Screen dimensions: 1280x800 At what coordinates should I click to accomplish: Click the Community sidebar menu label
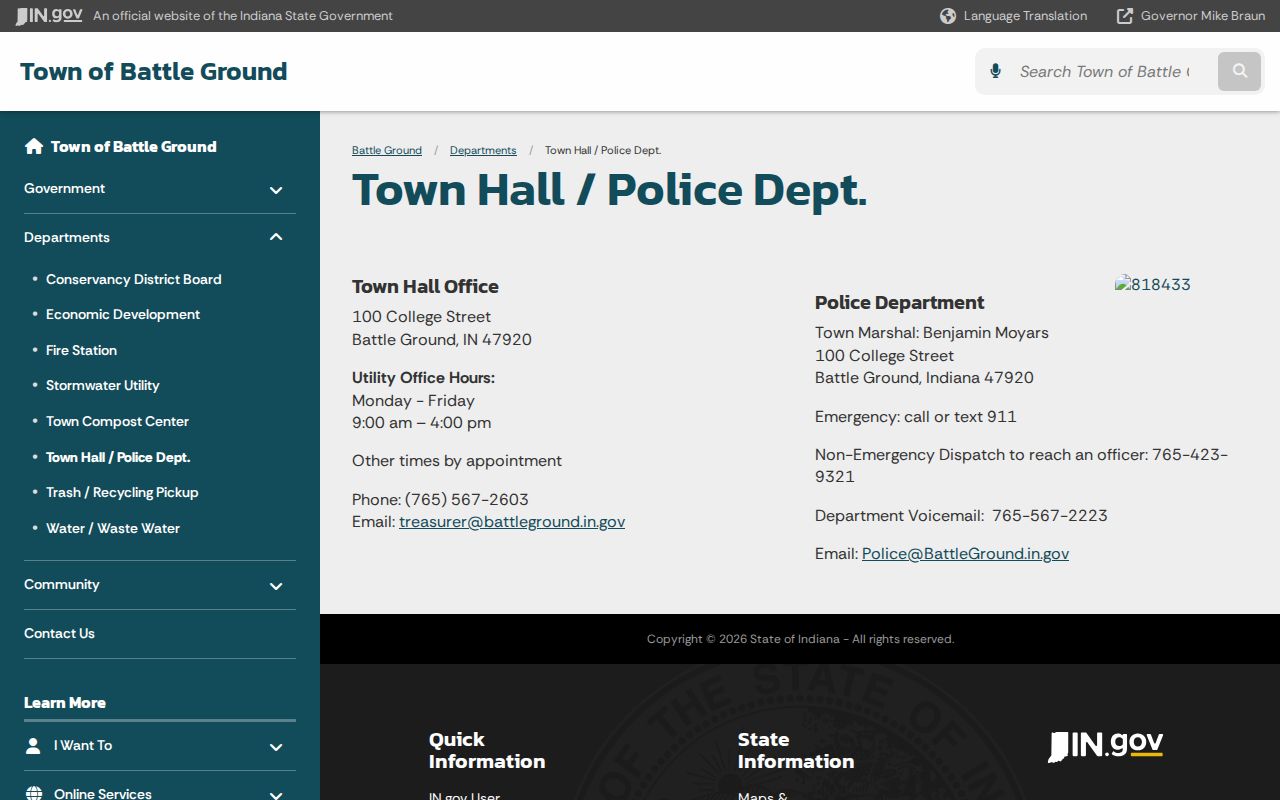tap(62, 584)
